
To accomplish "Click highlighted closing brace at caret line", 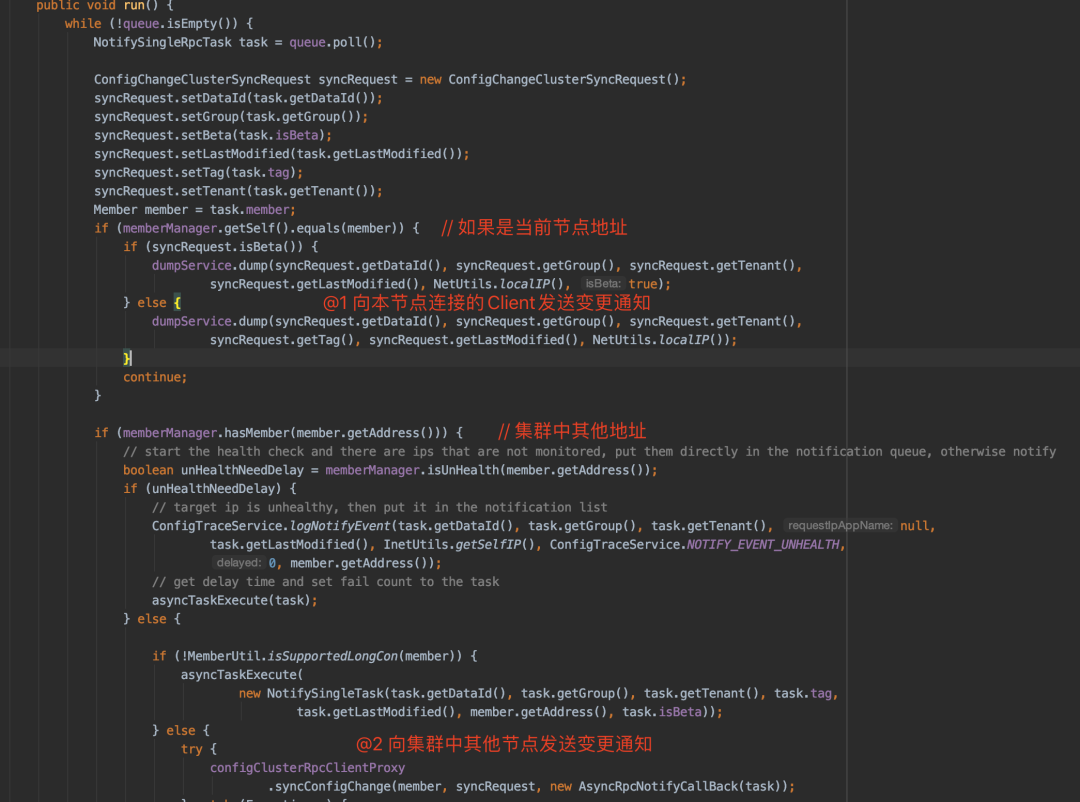I will [127, 358].
